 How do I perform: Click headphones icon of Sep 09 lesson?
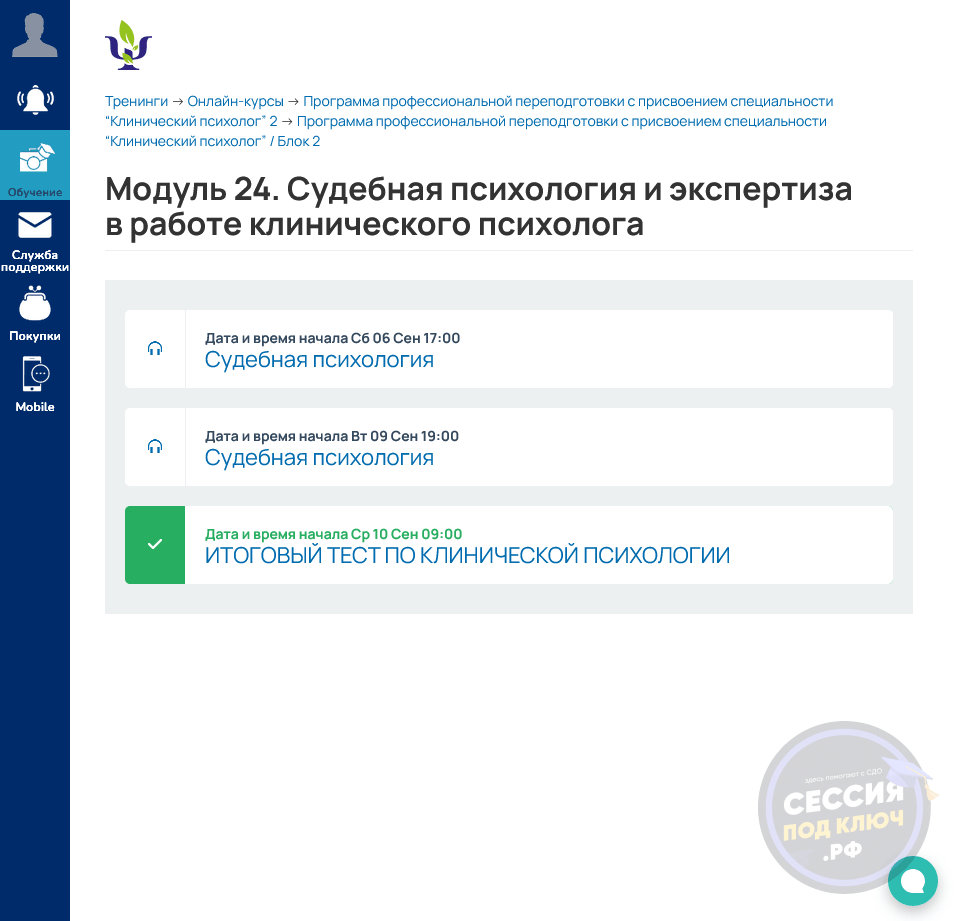click(x=155, y=447)
